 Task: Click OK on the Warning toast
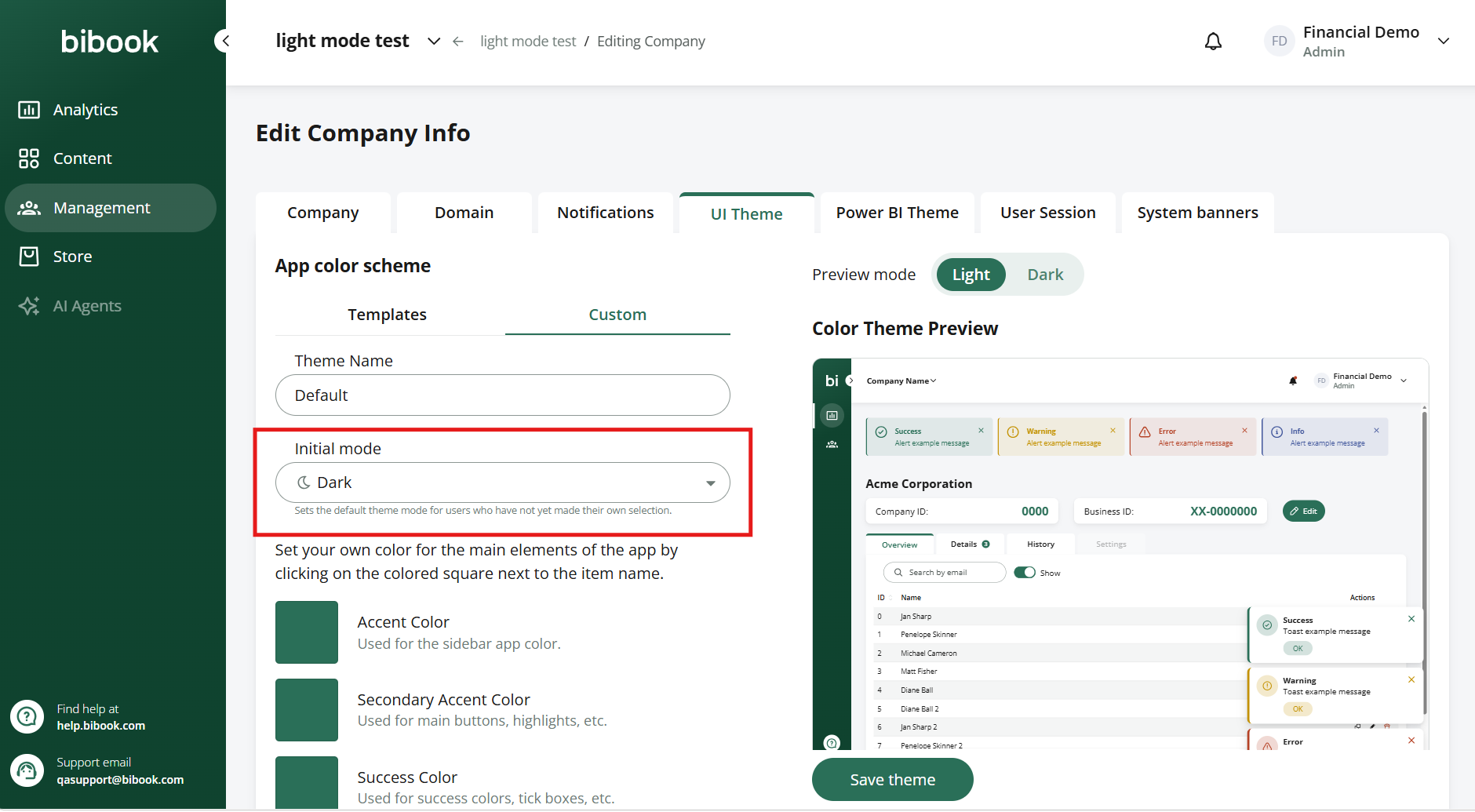[x=1298, y=708]
